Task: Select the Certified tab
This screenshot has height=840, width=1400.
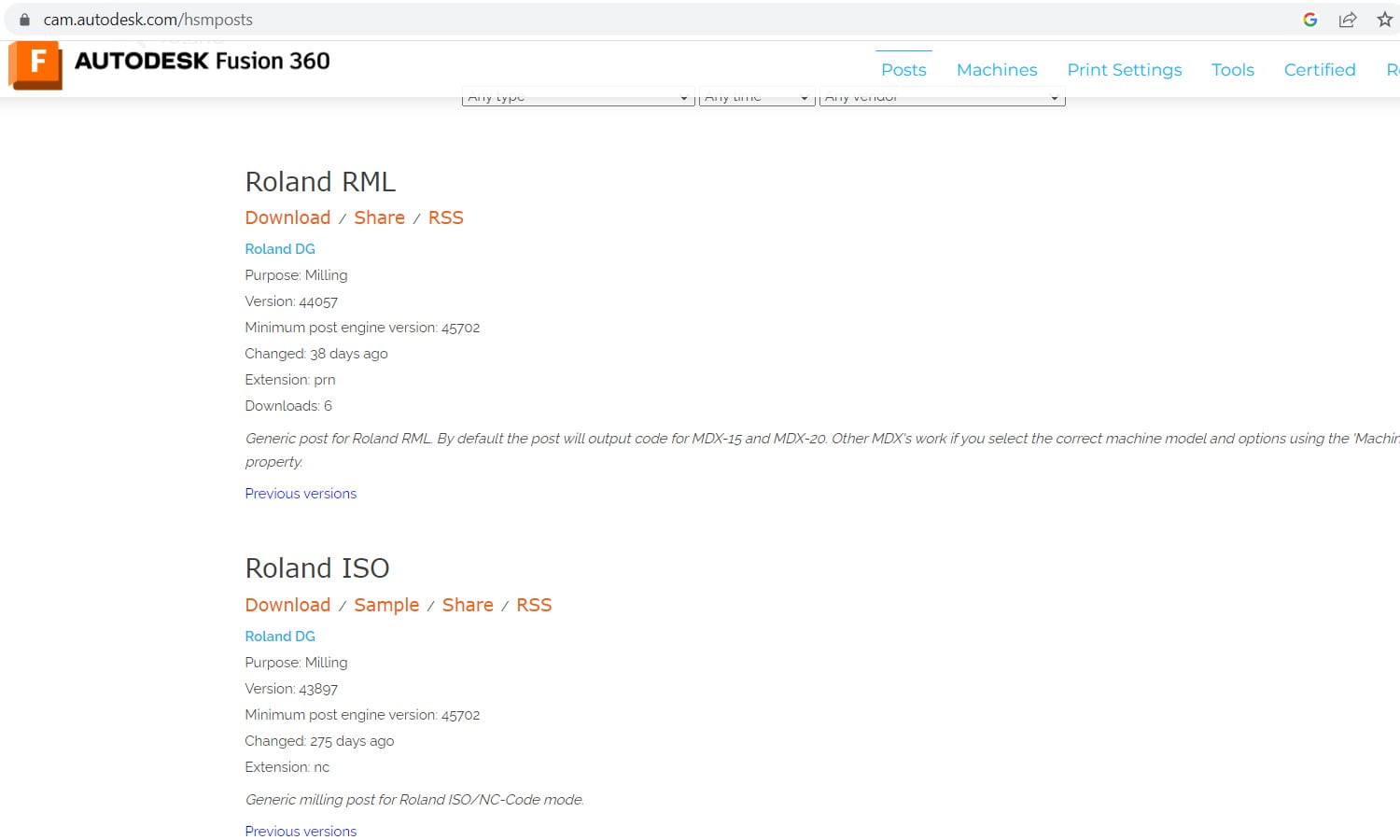Action: point(1320,70)
